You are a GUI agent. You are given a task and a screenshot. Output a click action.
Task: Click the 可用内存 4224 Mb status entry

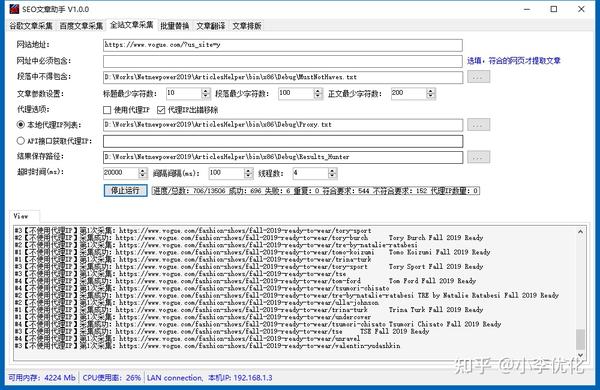(42, 378)
